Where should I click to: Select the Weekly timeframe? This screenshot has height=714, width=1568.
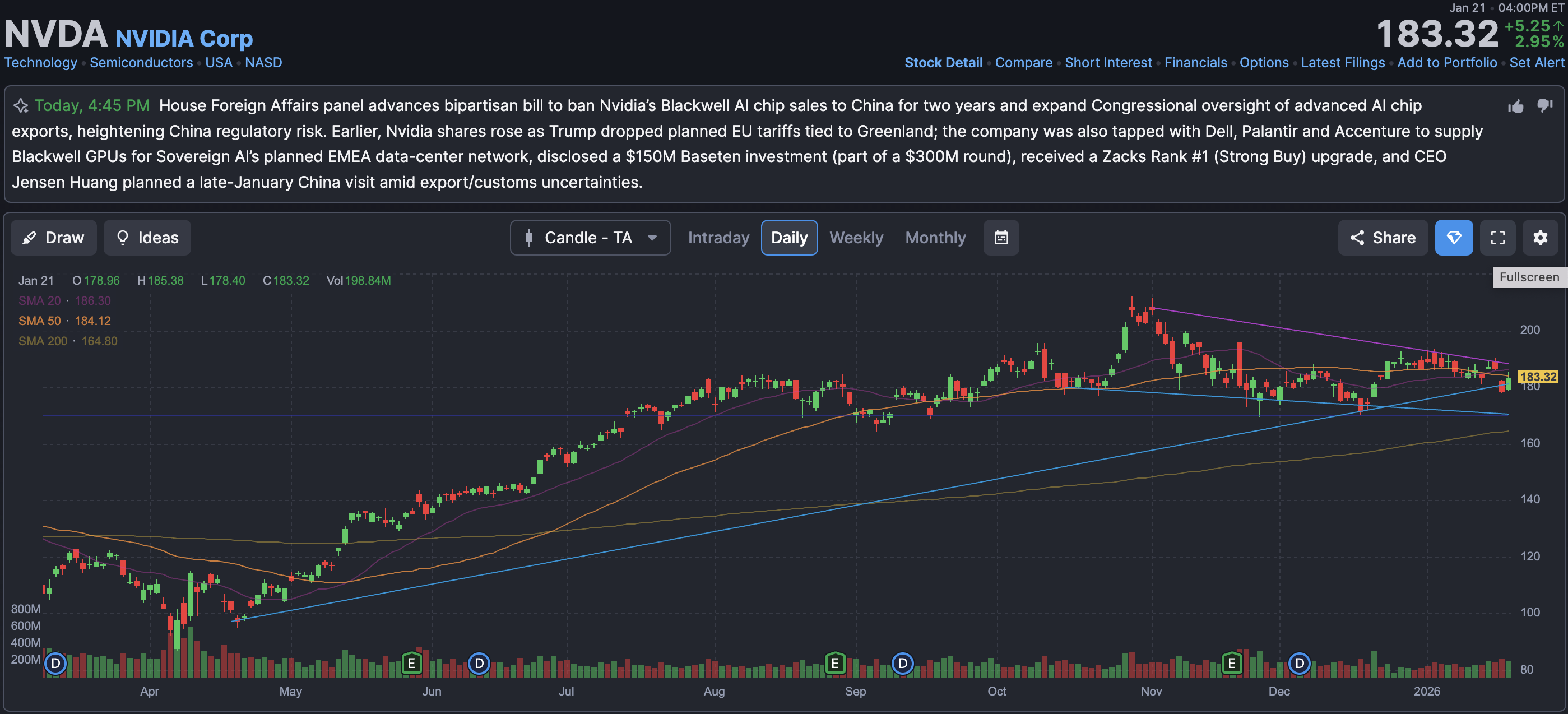(856, 238)
